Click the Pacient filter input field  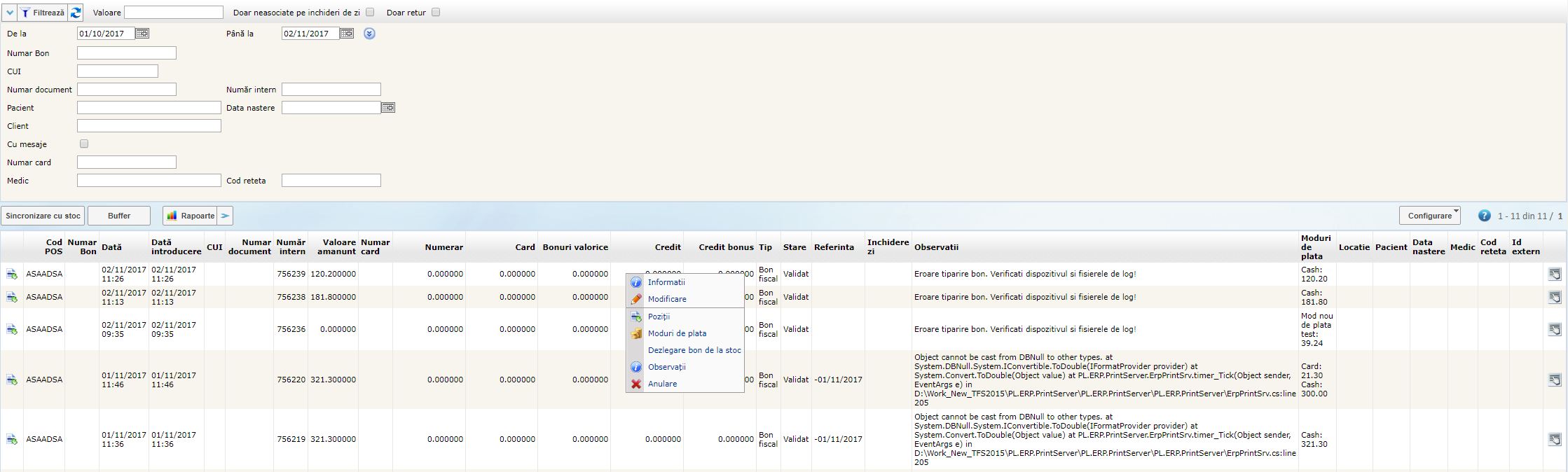coord(149,108)
